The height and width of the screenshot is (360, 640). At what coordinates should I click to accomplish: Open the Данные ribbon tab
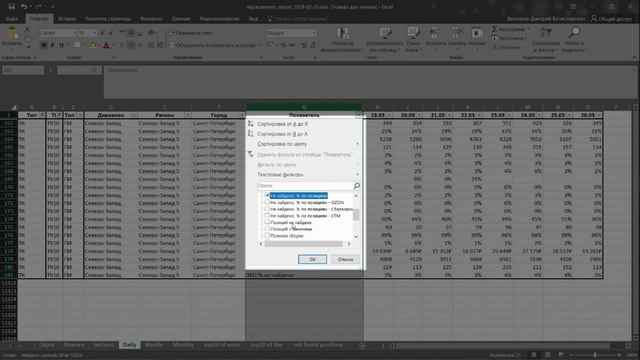tap(181, 19)
